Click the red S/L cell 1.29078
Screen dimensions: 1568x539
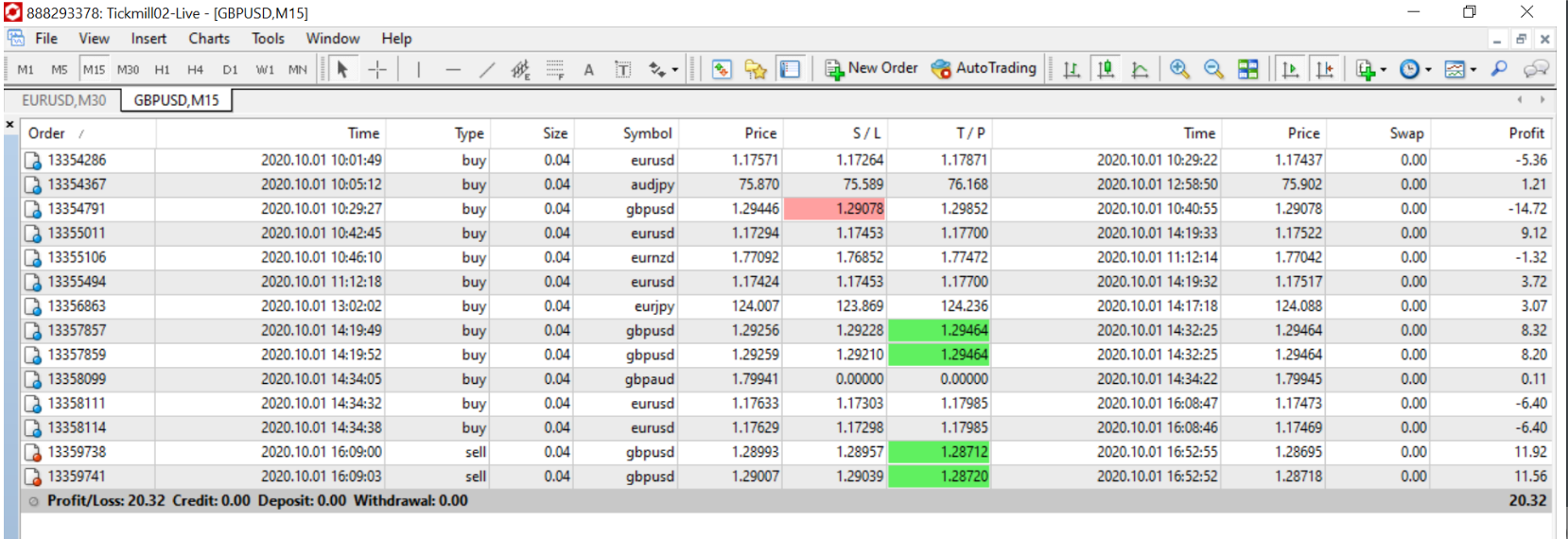tap(835, 209)
